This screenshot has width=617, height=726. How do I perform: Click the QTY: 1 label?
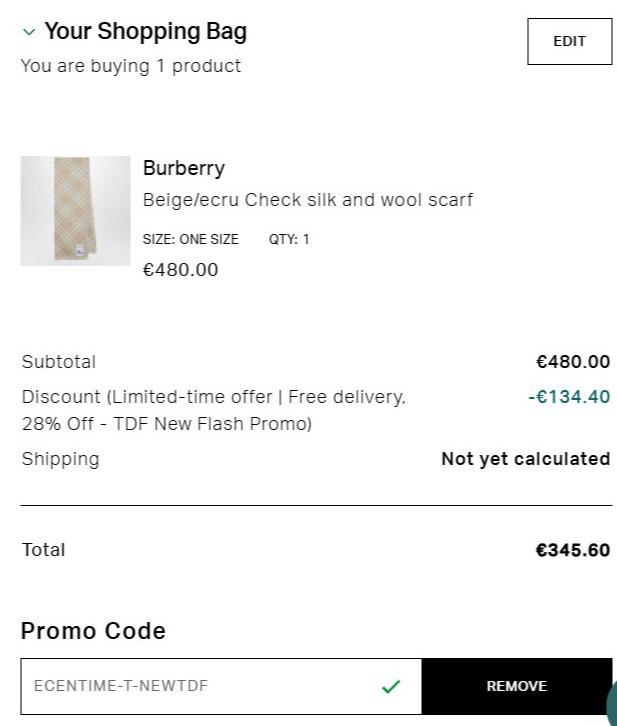tap(289, 240)
